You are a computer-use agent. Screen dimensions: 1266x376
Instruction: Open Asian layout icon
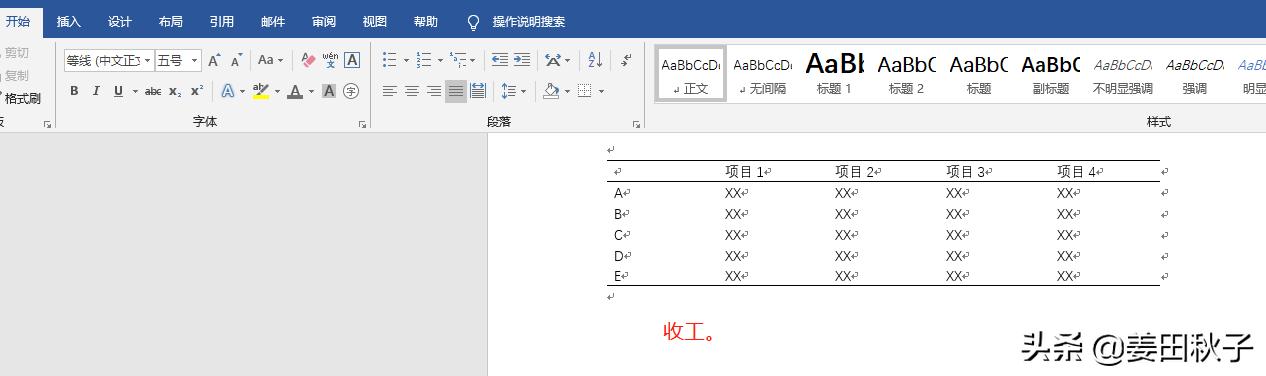point(553,60)
